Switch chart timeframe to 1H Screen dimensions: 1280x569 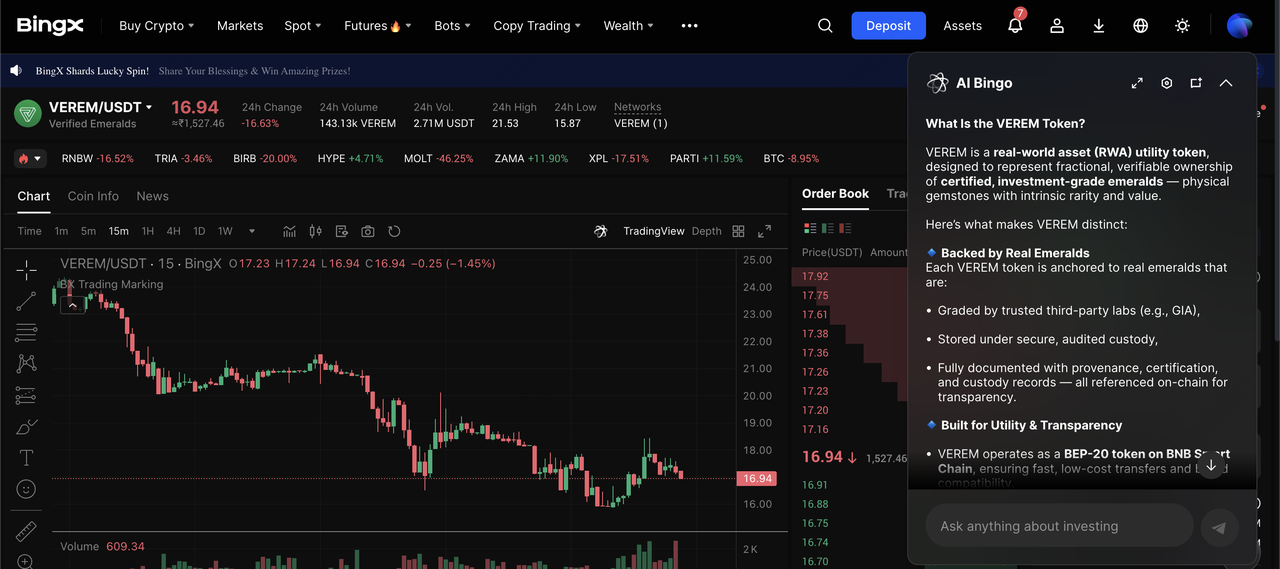147,231
